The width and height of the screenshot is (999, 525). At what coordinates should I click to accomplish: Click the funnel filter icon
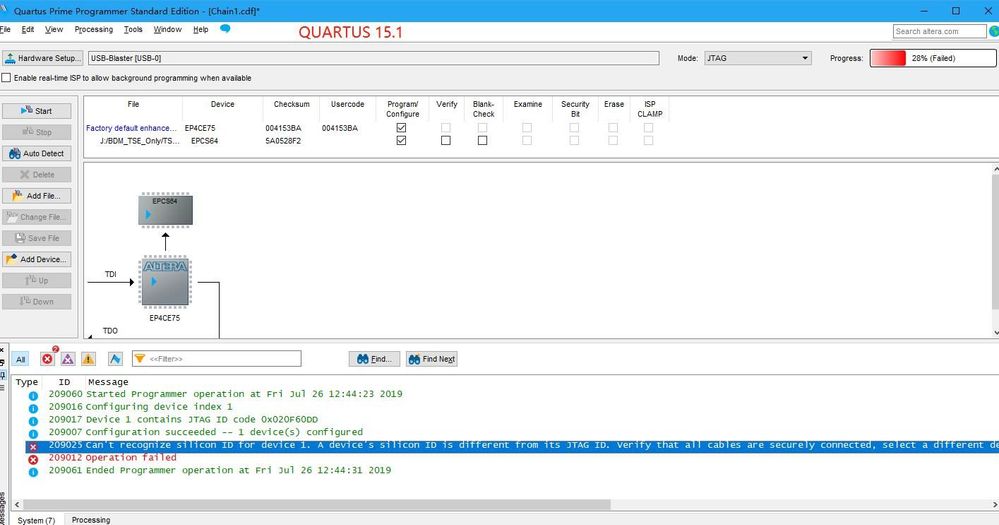tap(140, 359)
